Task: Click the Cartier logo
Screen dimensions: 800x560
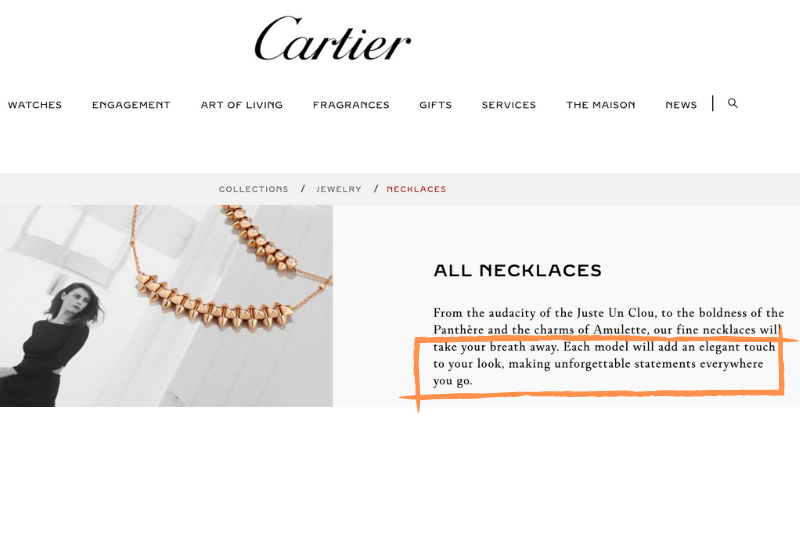Action: (x=333, y=39)
